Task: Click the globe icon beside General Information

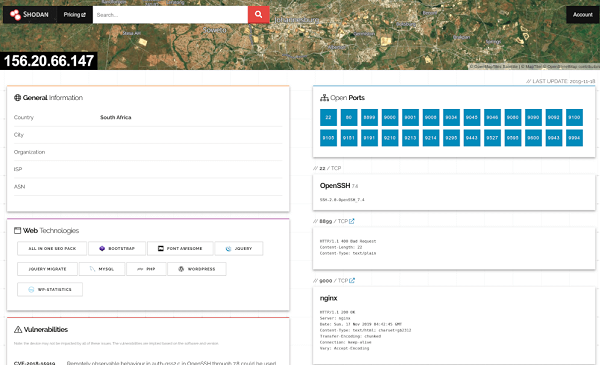Action: (x=17, y=98)
